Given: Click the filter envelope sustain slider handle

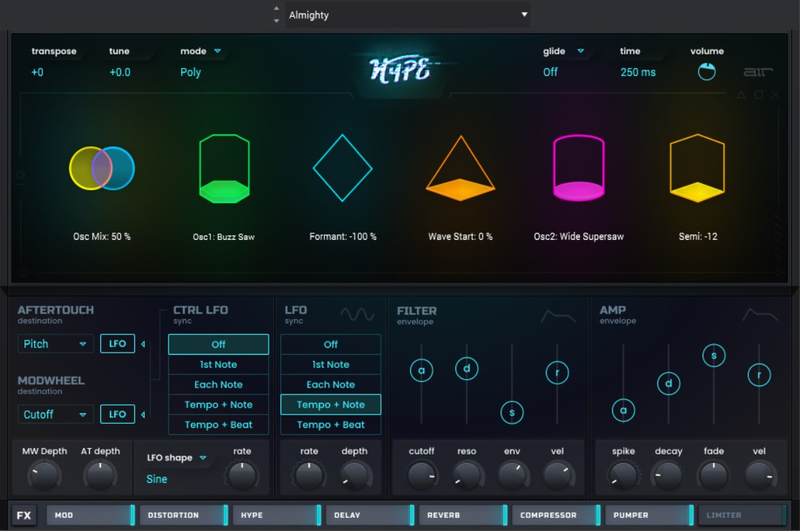Looking at the screenshot, I should [513, 412].
